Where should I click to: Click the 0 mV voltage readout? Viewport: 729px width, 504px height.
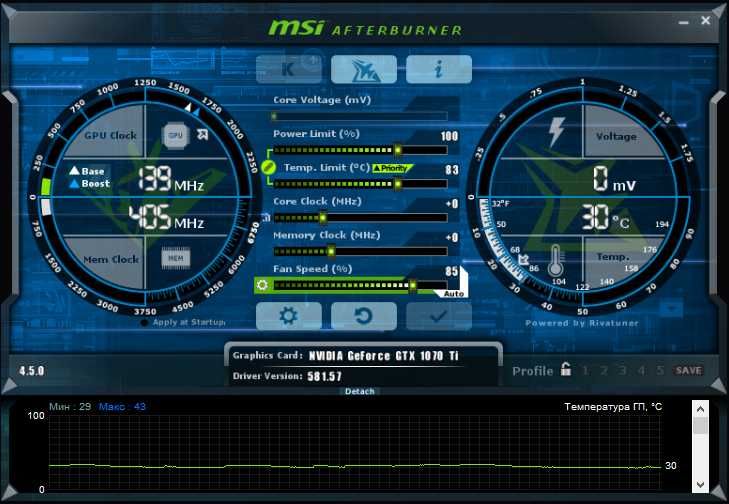614,179
